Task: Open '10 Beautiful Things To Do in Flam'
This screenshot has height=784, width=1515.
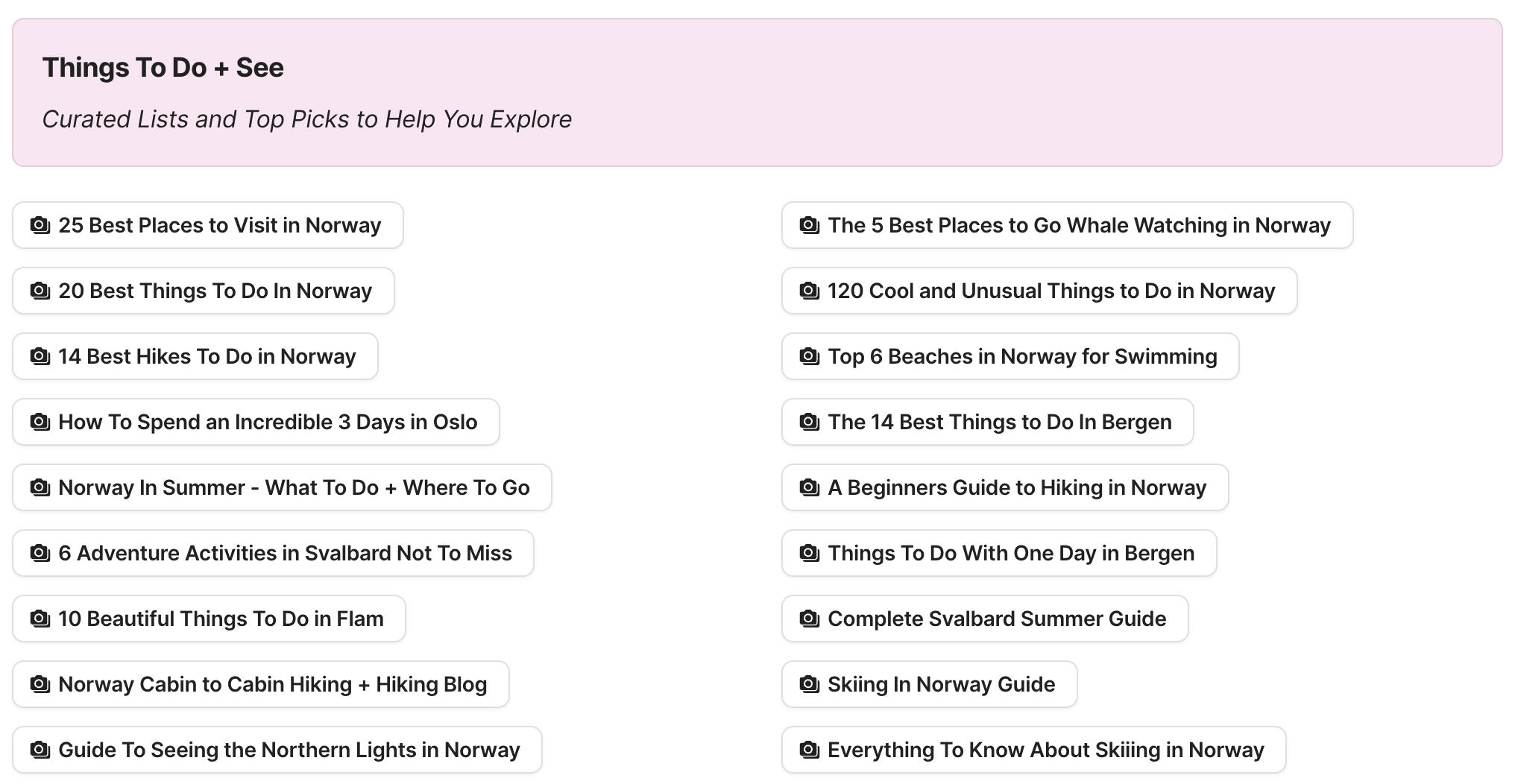Action: [208, 619]
